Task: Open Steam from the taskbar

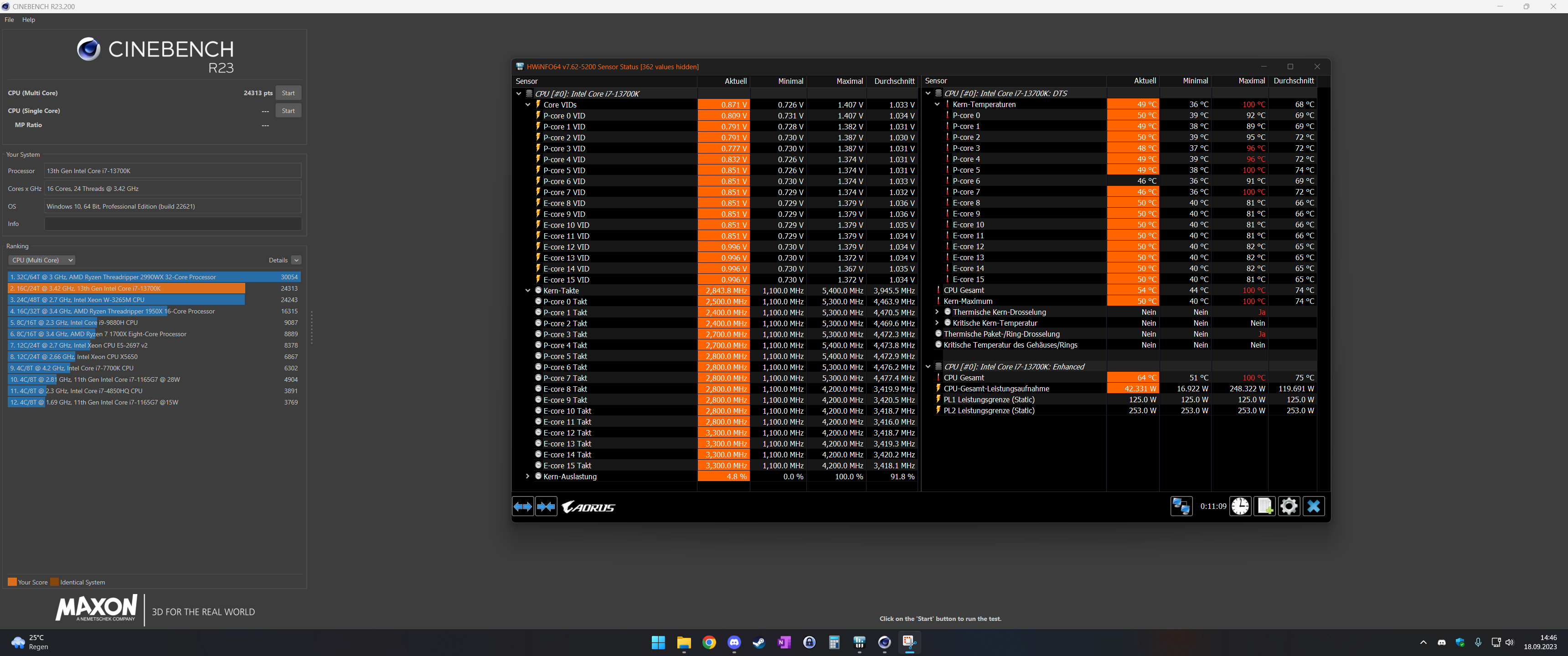Action: click(x=759, y=642)
